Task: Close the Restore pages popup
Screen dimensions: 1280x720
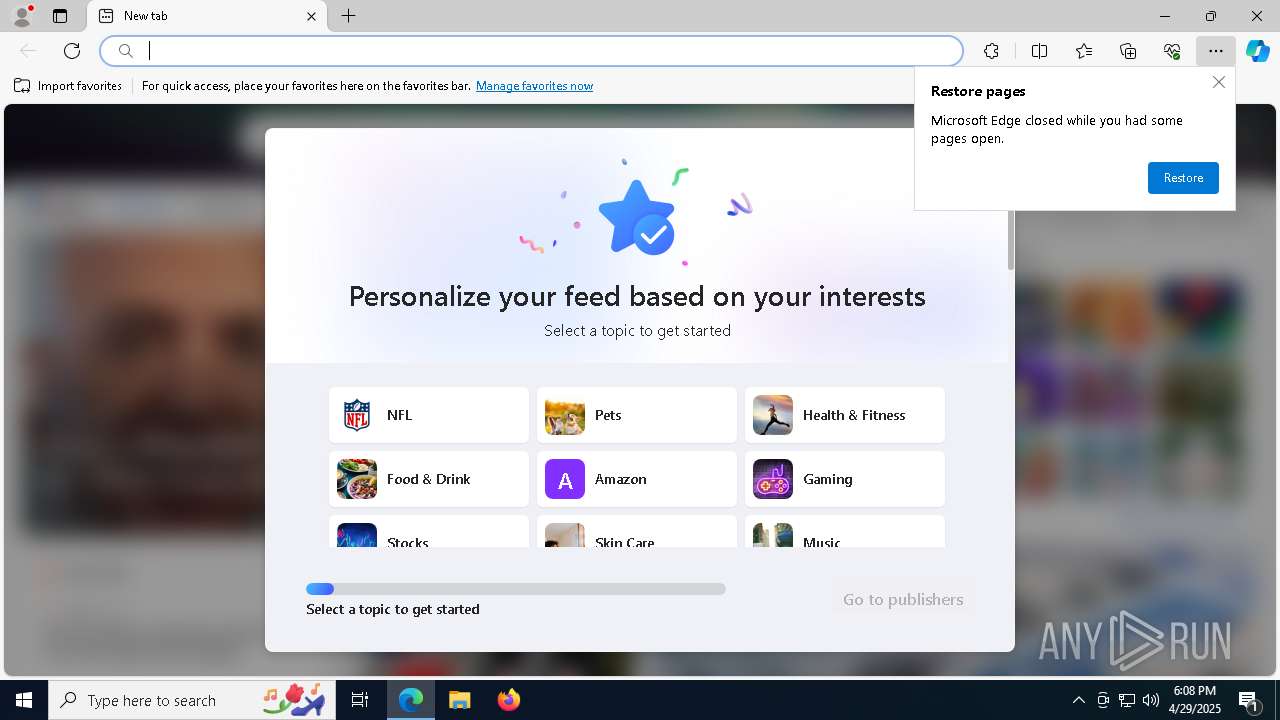Action: click(x=1218, y=82)
